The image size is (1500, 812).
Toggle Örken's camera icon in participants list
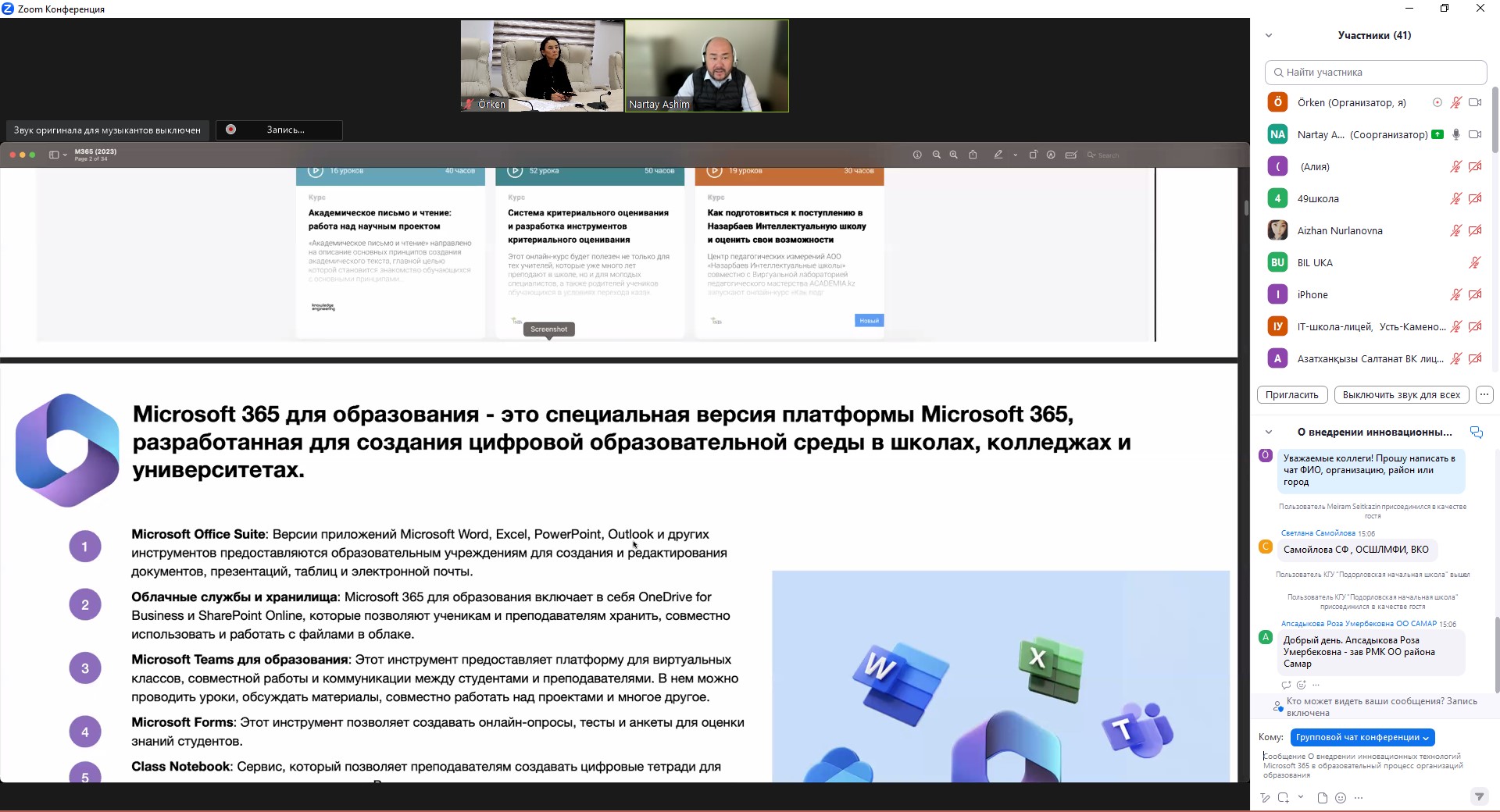click(1475, 102)
